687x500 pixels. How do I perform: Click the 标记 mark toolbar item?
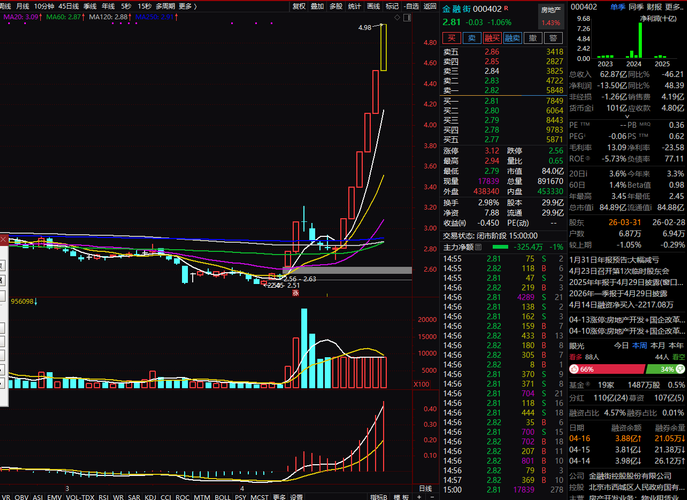tap(392, 6)
